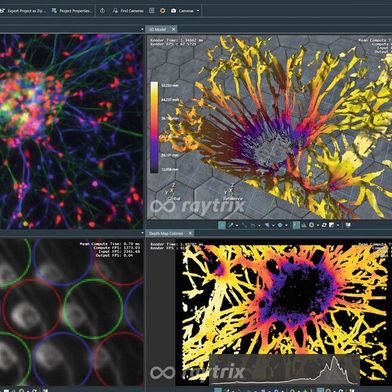The height and width of the screenshot is (392, 392).
Task: Click the green microlens circle in raw view
Action: click(x=93, y=309)
